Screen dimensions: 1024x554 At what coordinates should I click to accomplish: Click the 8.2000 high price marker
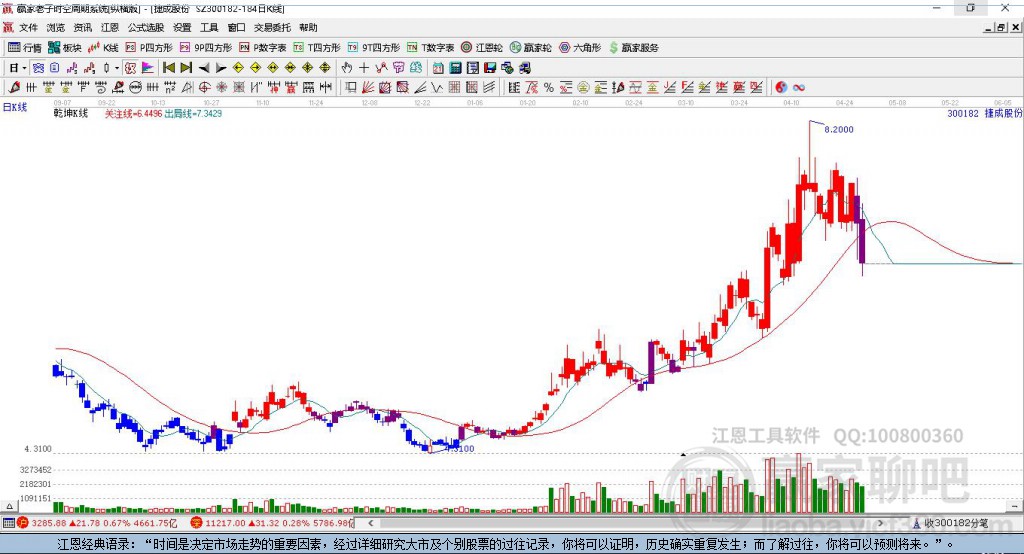(x=839, y=129)
